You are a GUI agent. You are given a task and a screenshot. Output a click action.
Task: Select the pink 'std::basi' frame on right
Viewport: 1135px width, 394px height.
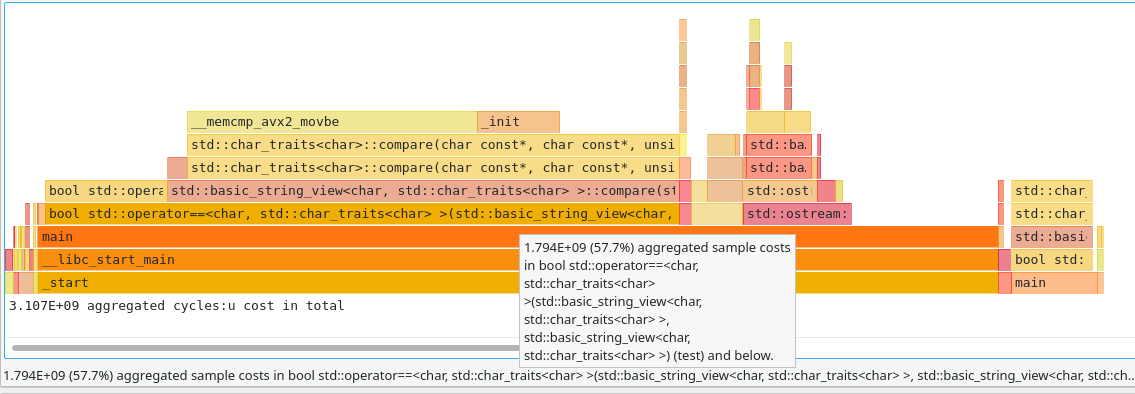point(1052,237)
